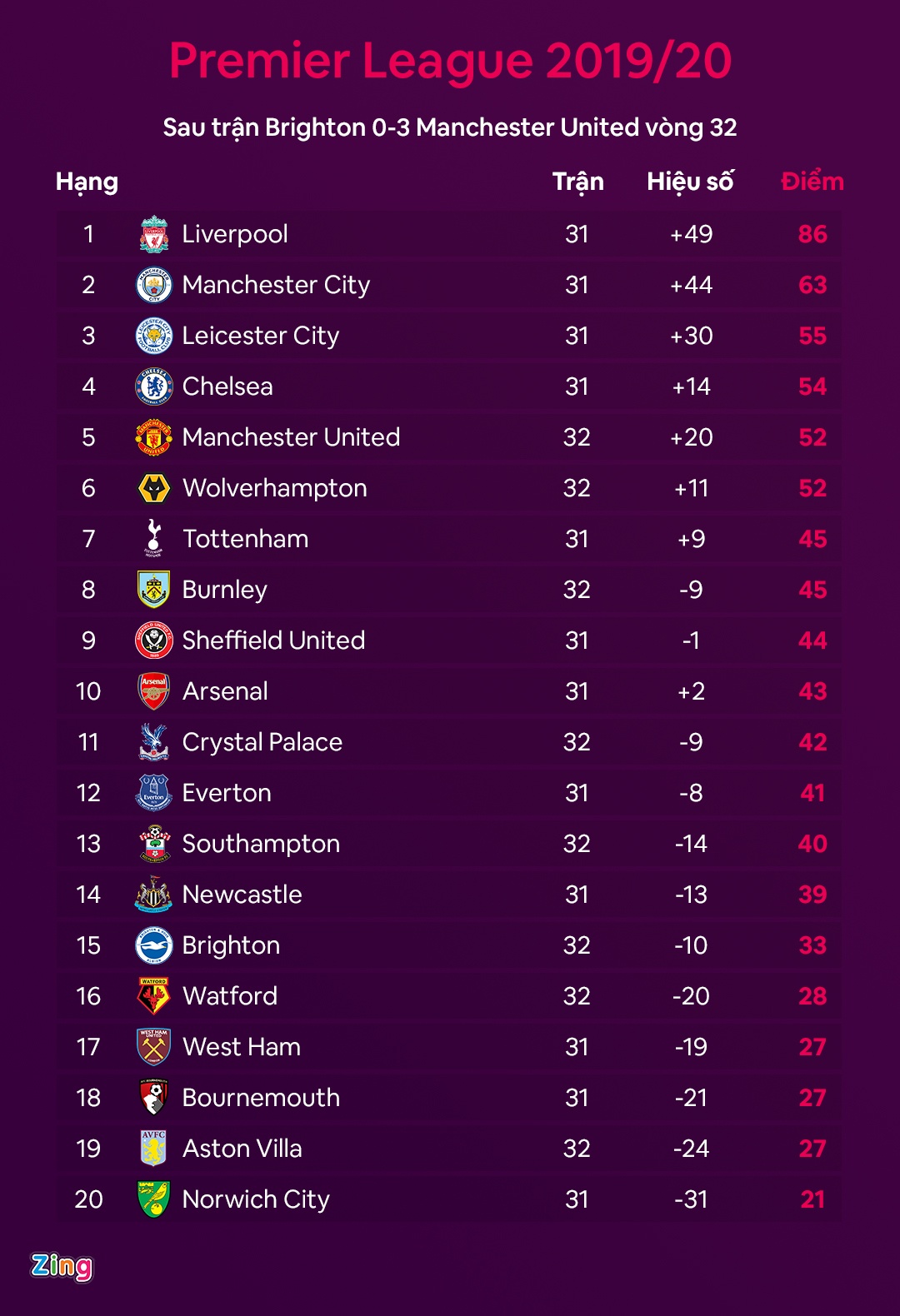Click the West Ham hammers crest
The width and height of the screenshot is (900, 1316).
[154, 1047]
